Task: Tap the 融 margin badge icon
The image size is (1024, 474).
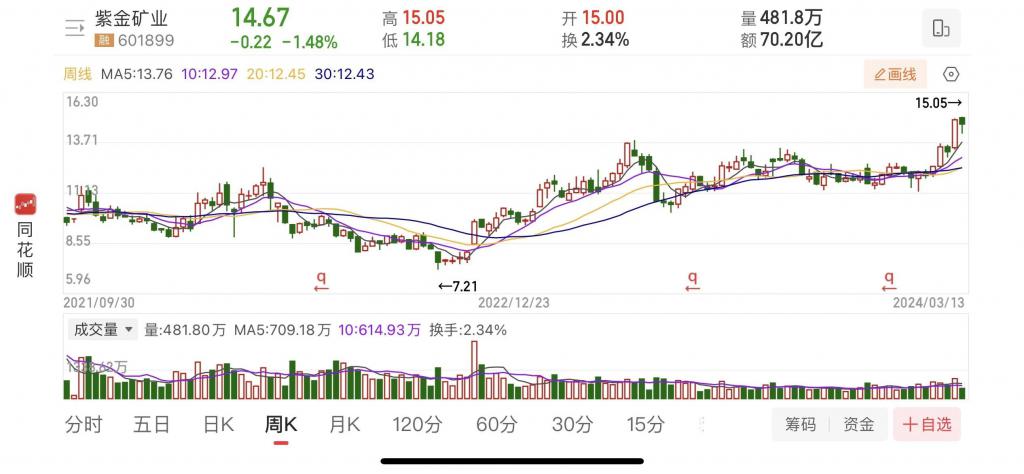Action: pyautogui.click(x=104, y=41)
